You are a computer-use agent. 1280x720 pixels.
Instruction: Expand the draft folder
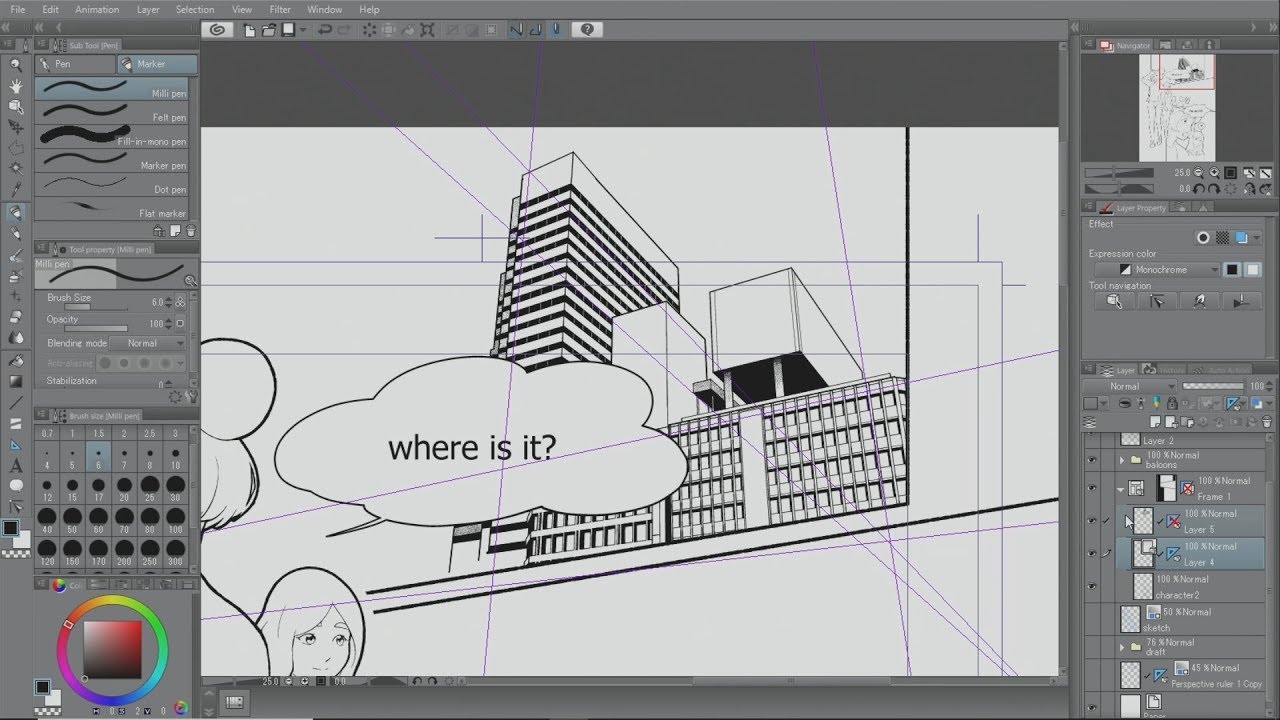pyautogui.click(x=1121, y=648)
